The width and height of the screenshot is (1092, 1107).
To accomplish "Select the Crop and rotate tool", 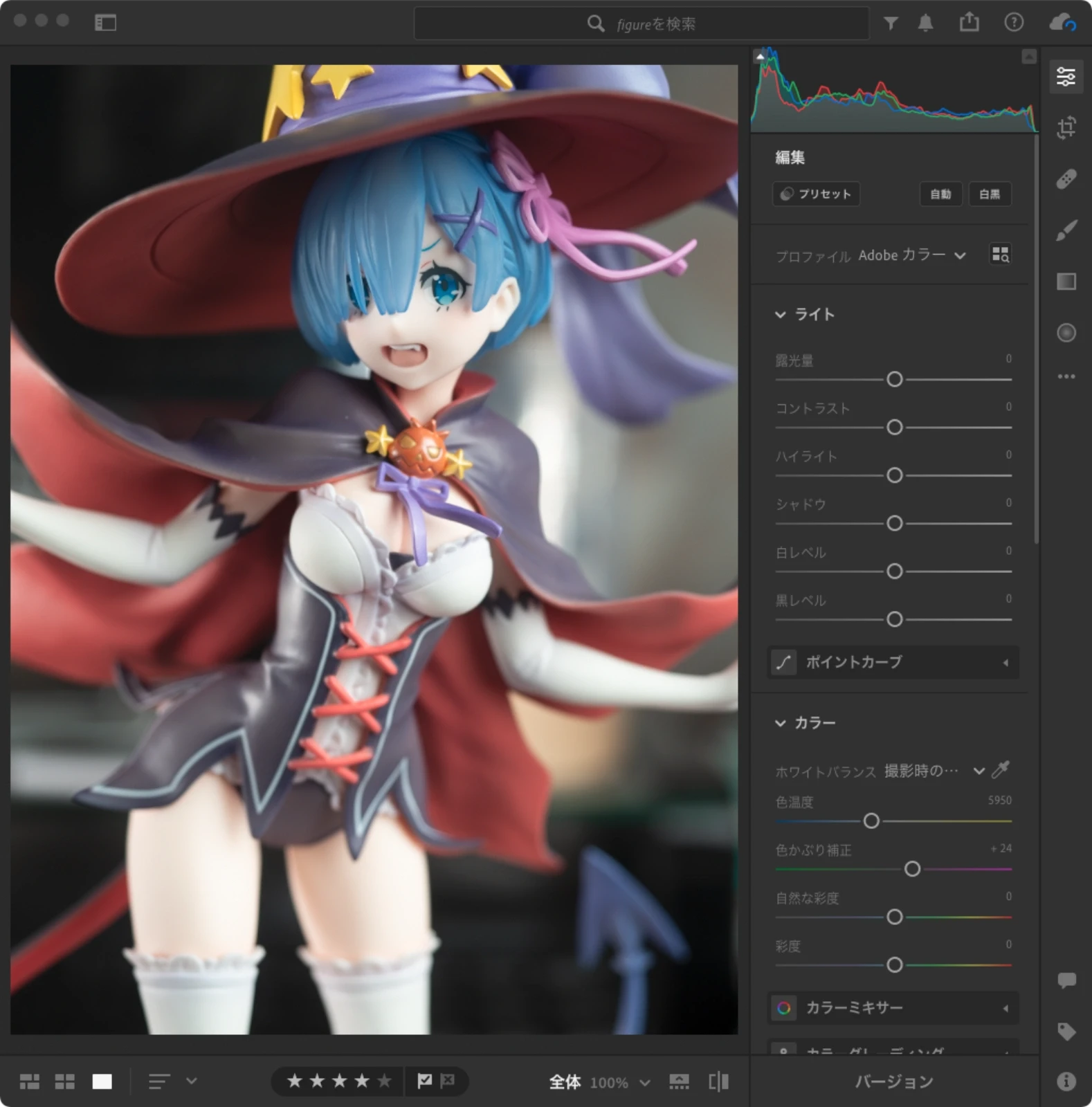I will 1066,127.
